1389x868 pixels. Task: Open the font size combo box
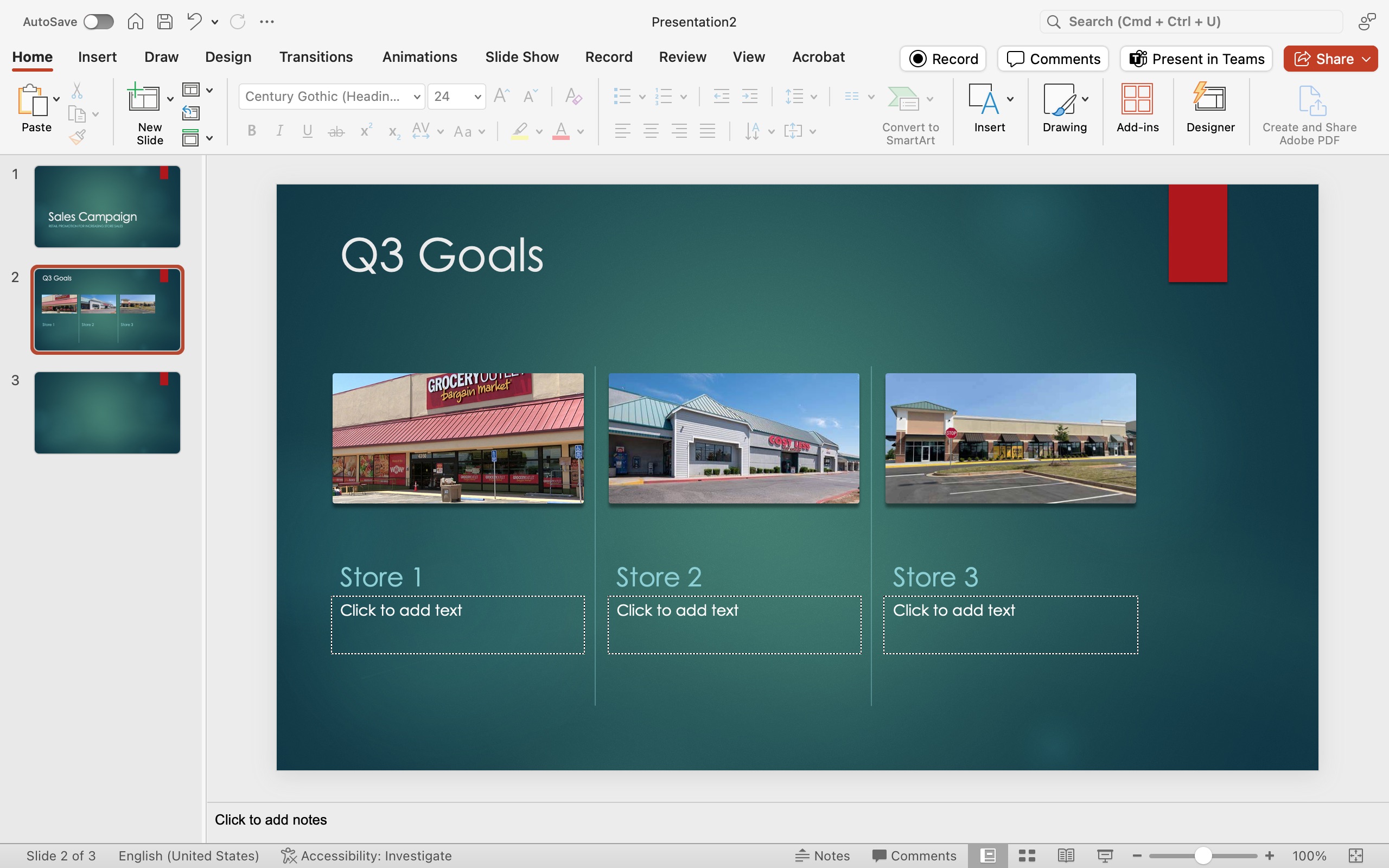tap(456, 97)
